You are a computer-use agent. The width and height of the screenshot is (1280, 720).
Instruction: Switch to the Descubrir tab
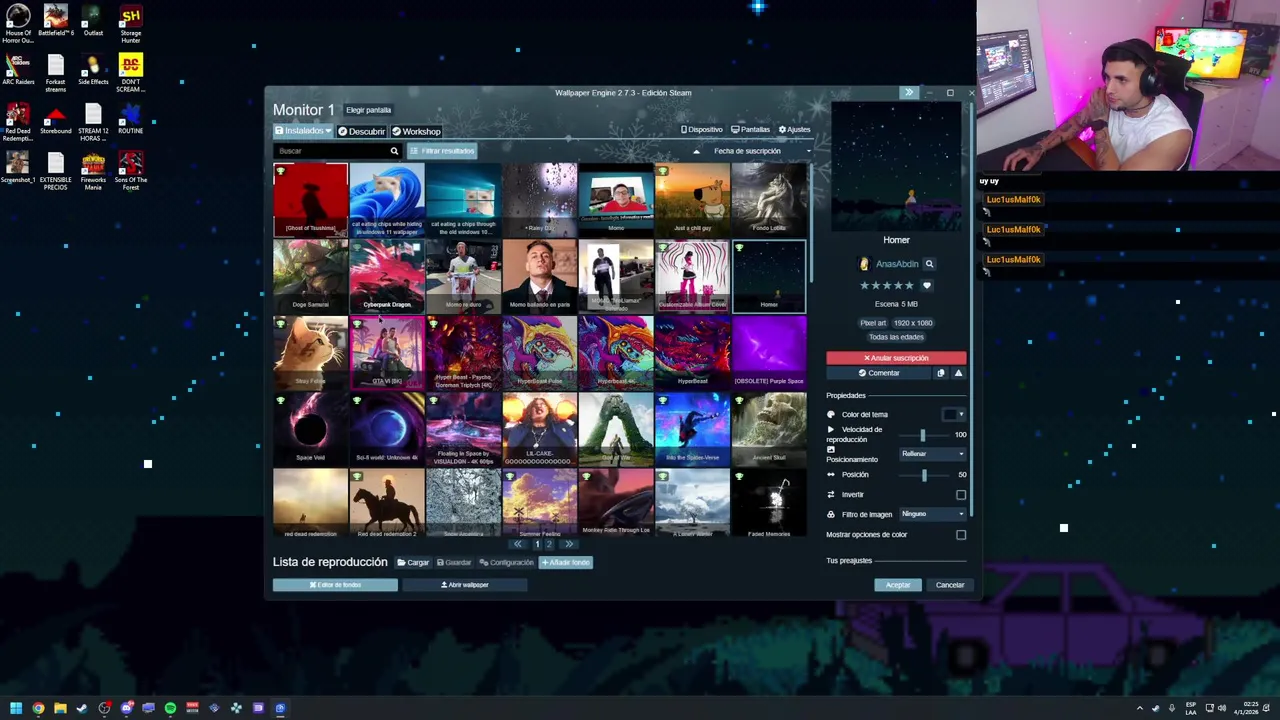tap(361, 131)
